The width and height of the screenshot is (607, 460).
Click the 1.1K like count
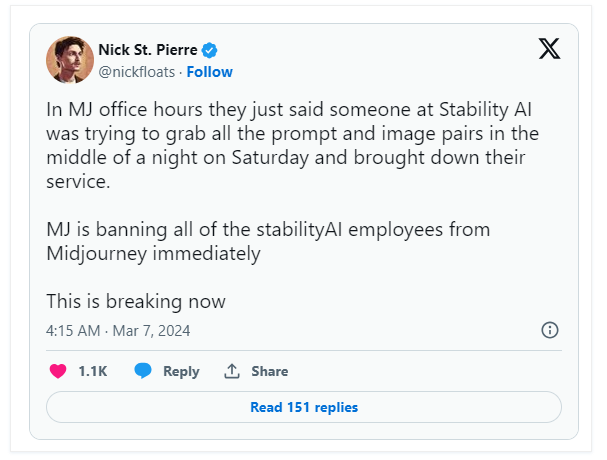click(x=93, y=371)
